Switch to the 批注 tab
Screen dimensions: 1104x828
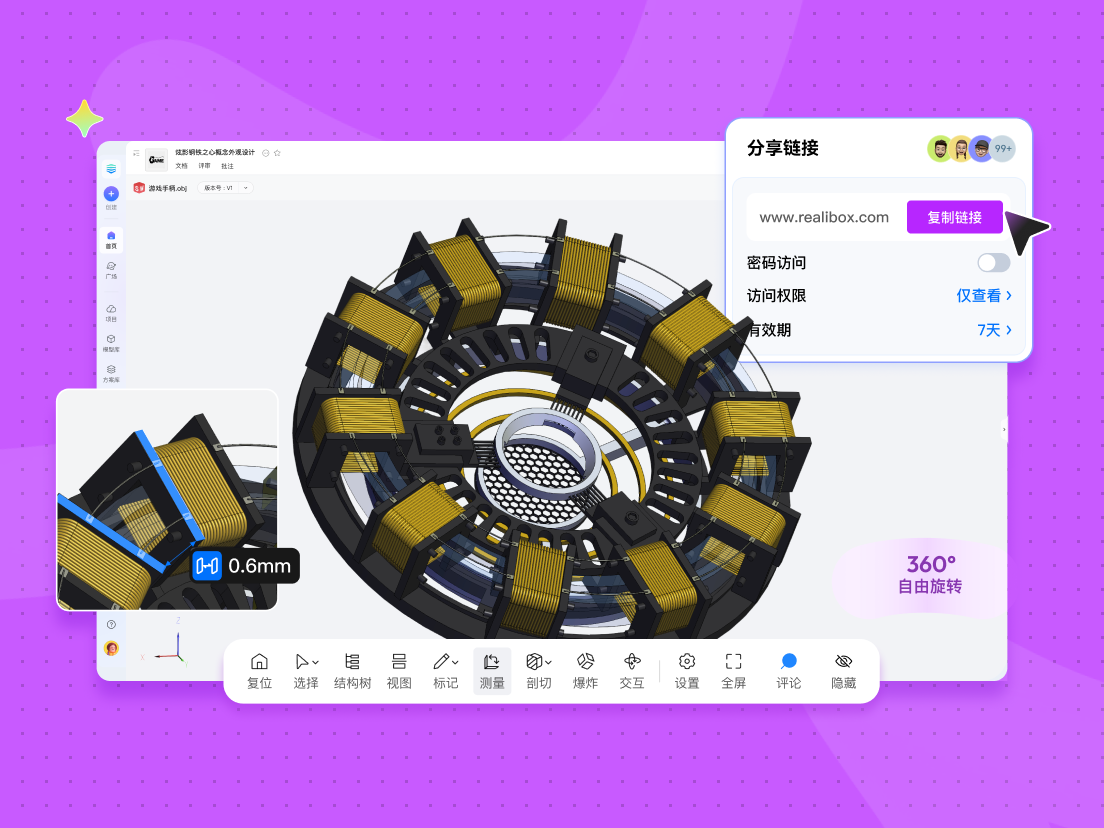pos(227,166)
